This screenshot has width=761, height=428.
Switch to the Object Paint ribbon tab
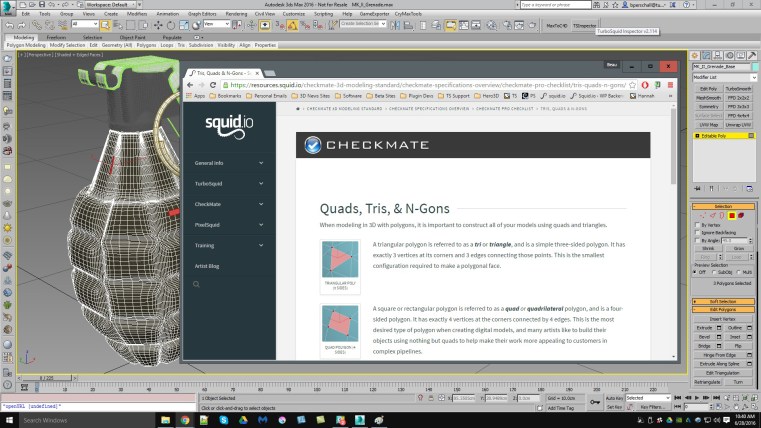tap(132, 37)
